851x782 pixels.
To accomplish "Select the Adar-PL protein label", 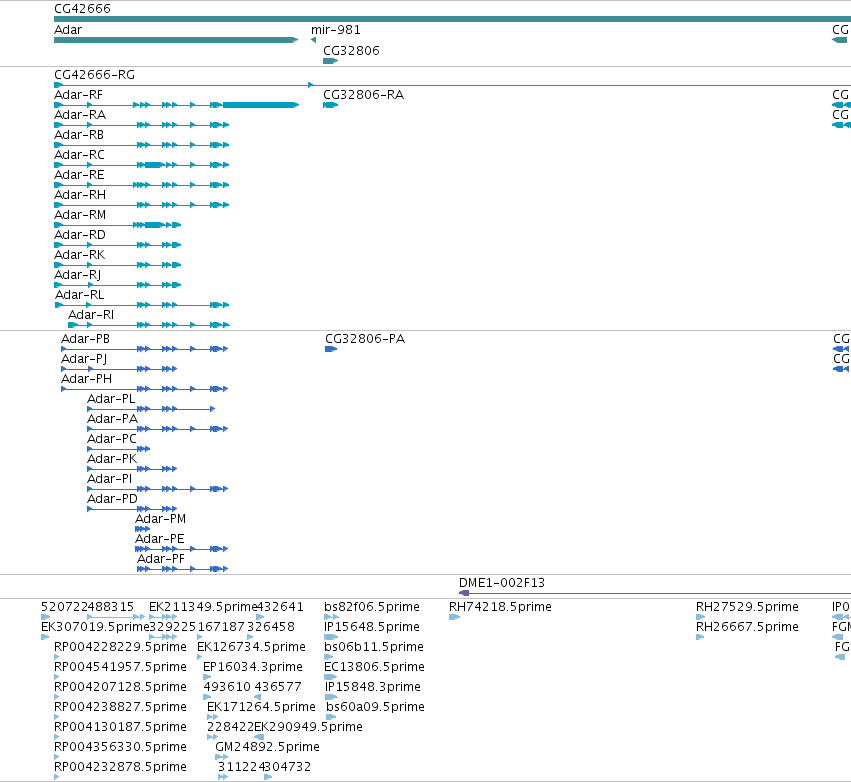I will coord(111,399).
